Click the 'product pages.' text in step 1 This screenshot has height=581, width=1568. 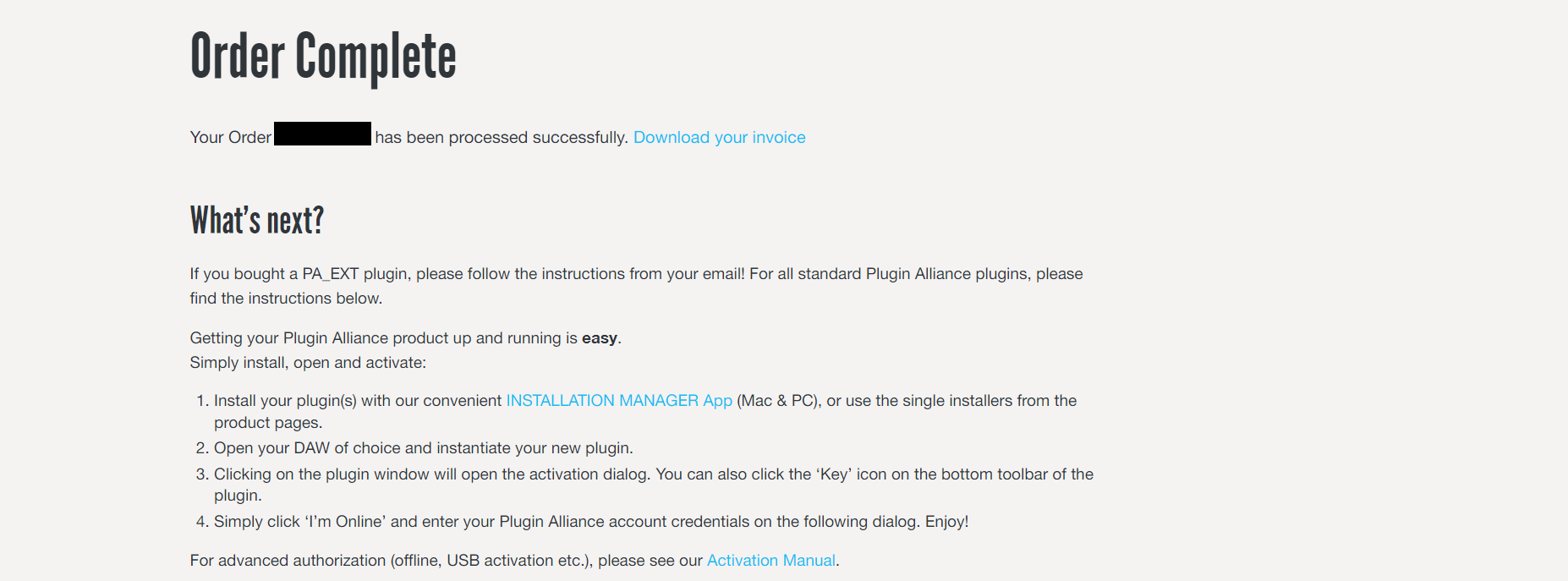[268, 423]
